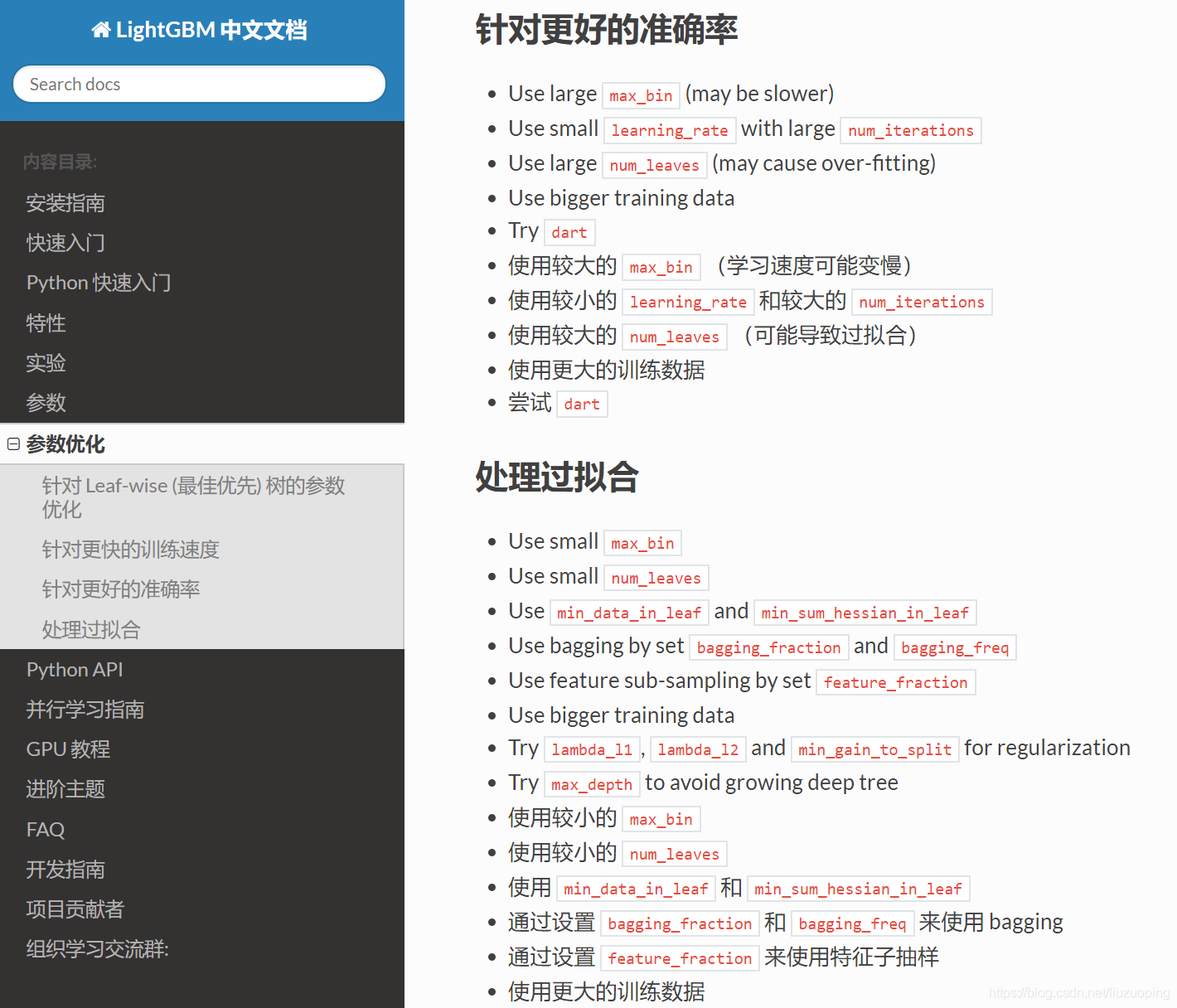
Task: Click num_iterations code after 'with large'
Action: 911,130
